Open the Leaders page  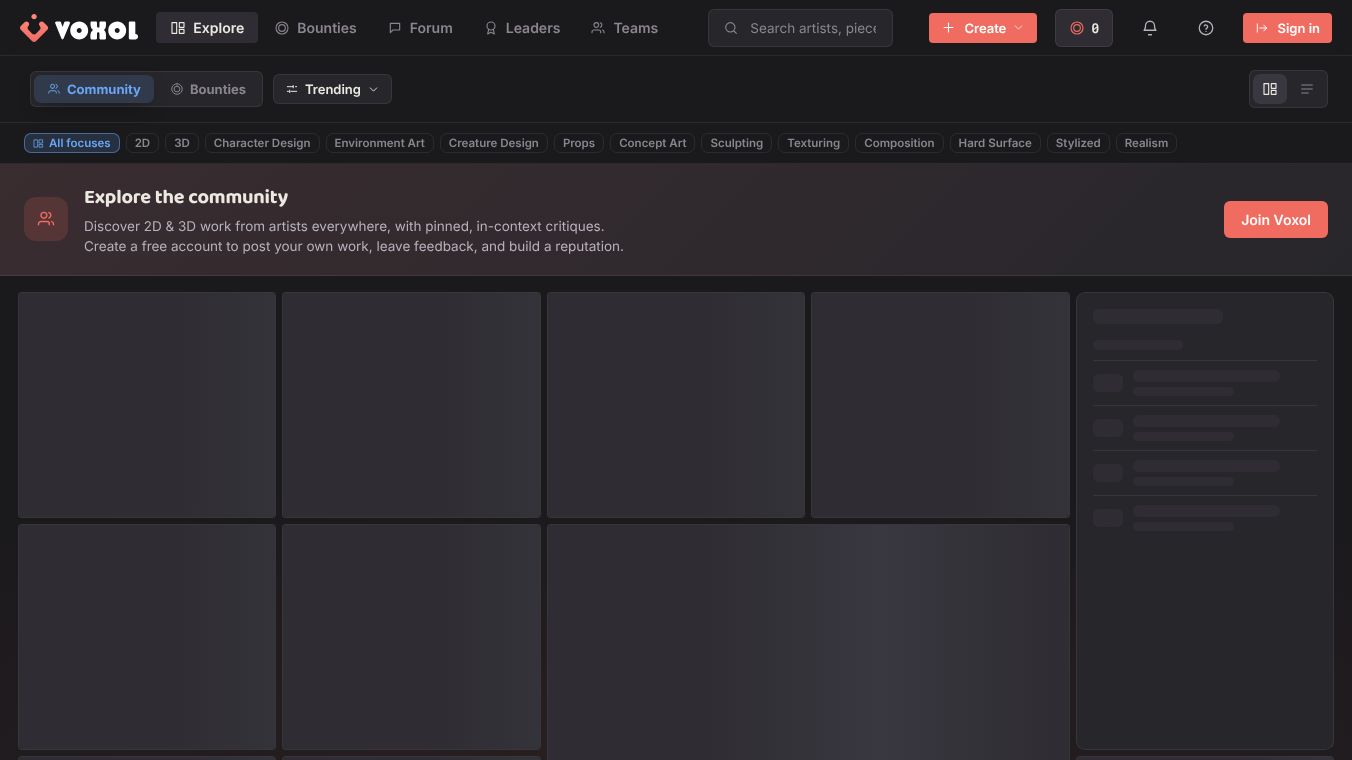[521, 28]
